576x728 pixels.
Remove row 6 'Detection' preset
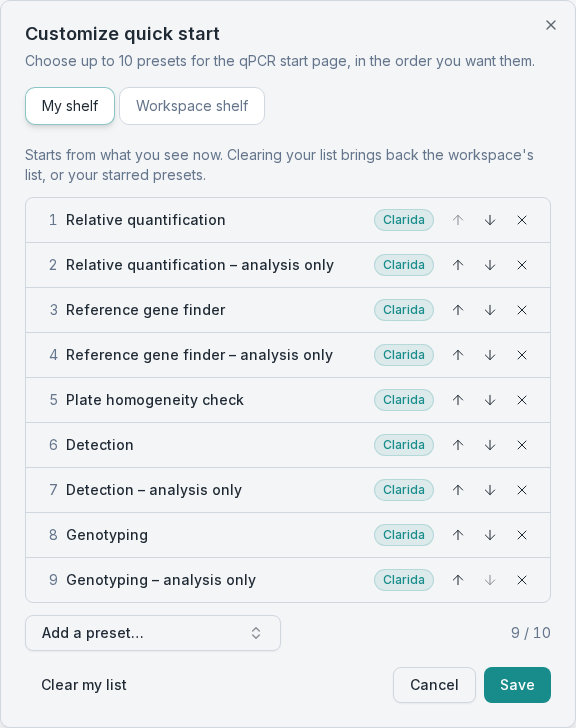point(522,445)
